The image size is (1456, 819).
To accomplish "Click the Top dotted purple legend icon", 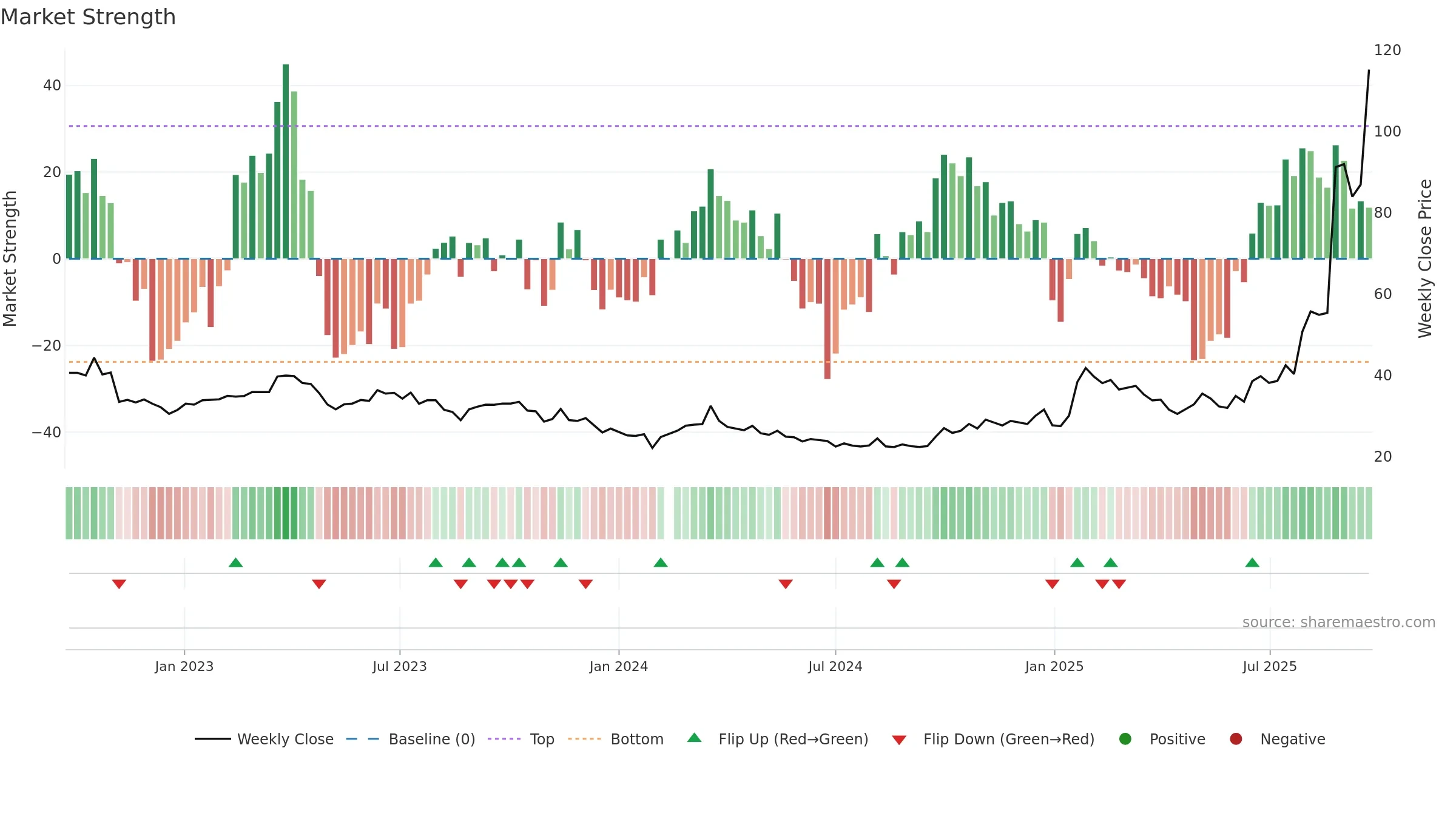I will pyautogui.click(x=504, y=739).
